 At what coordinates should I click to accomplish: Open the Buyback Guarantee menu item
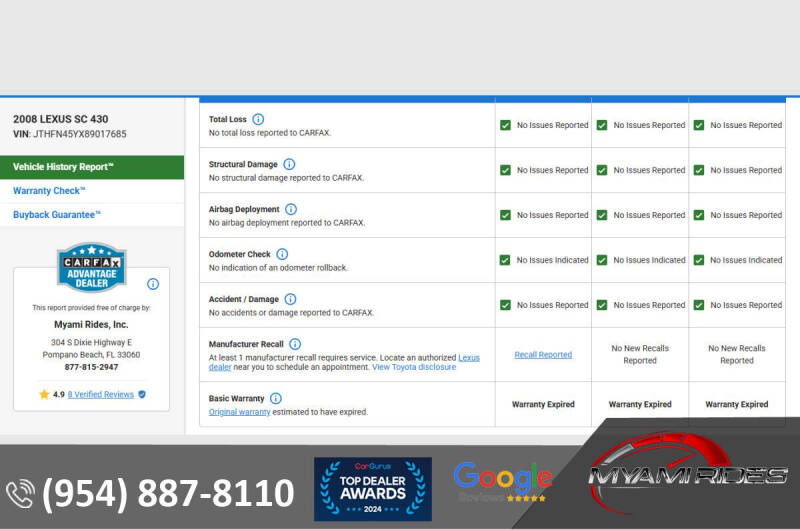coord(57,215)
